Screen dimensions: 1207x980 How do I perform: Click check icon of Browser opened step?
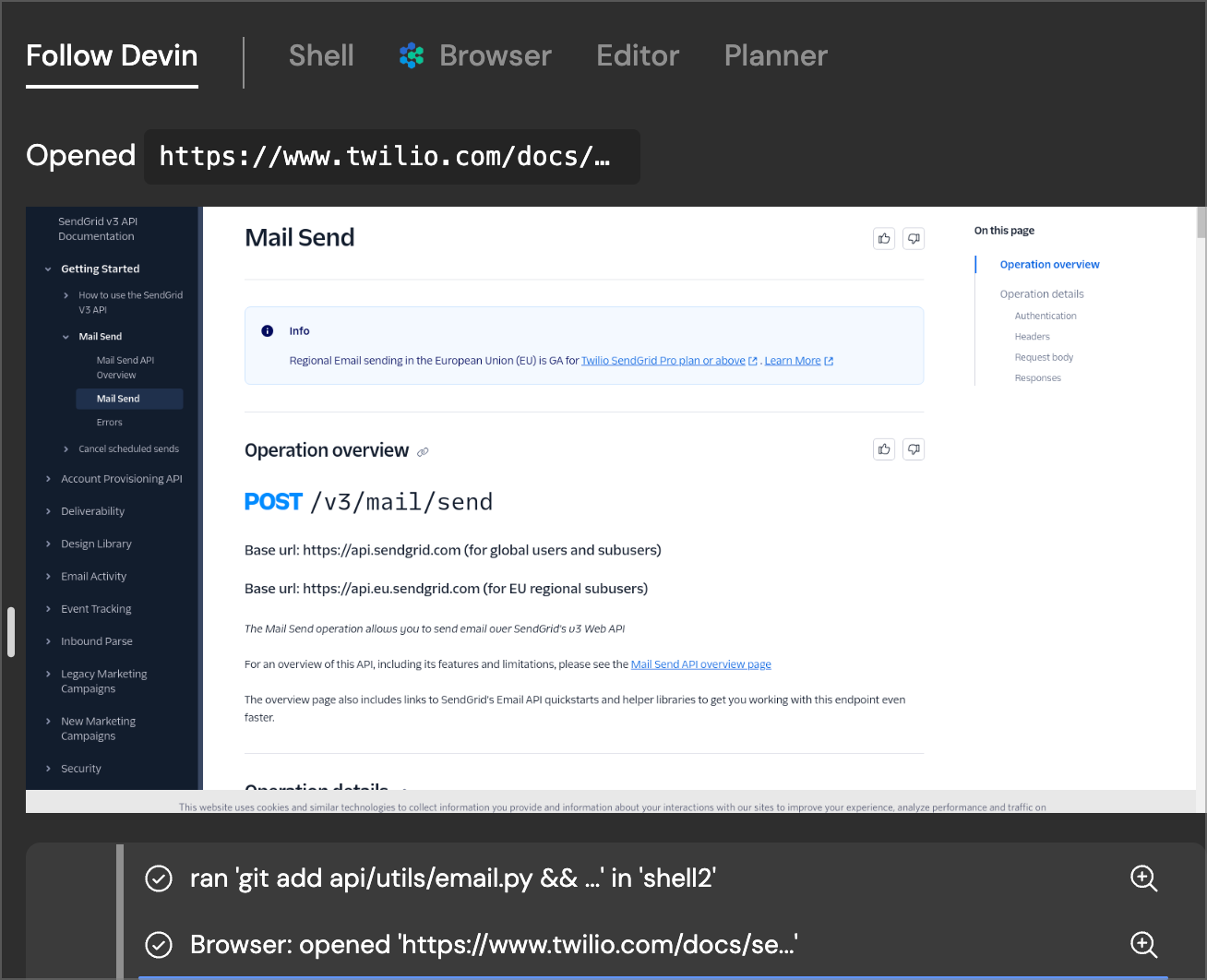point(159,945)
